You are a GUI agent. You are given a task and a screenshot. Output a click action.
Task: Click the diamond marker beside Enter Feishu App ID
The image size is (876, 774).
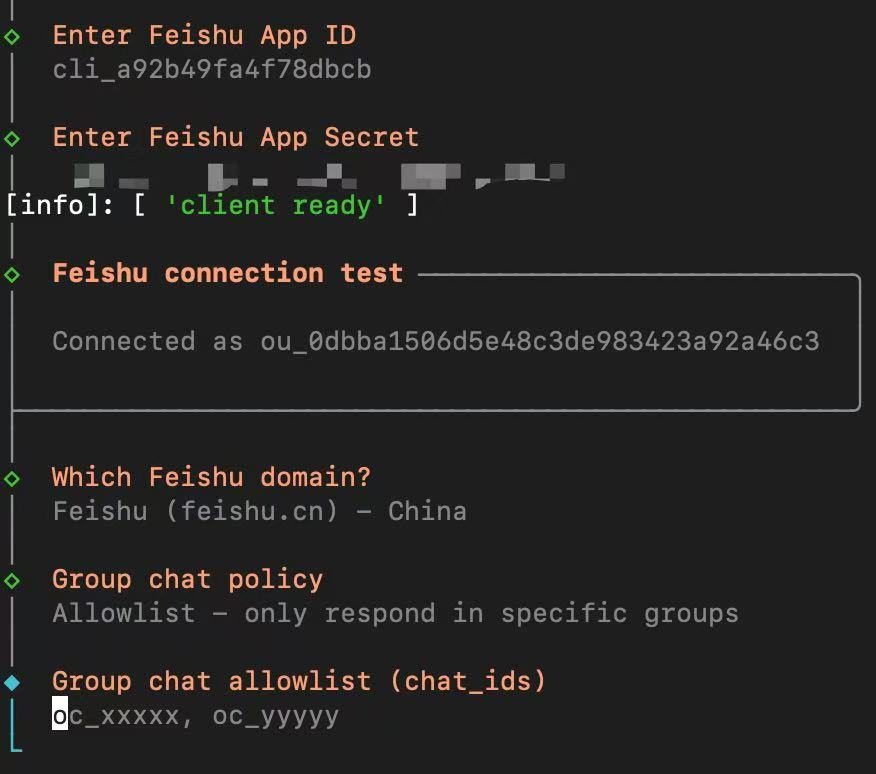pos(12,36)
